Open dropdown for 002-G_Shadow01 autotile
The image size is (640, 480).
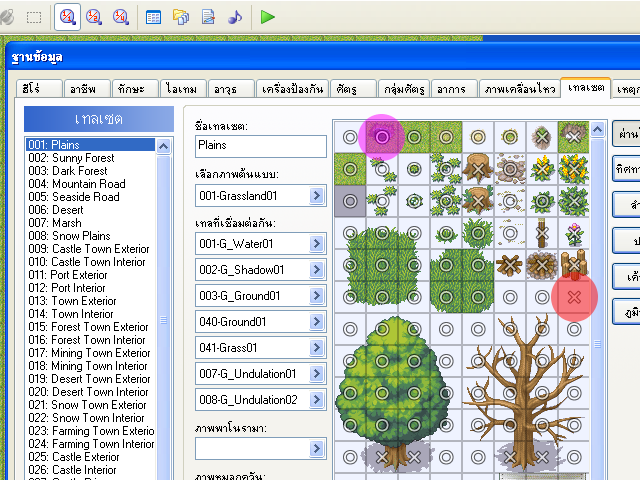pos(317,270)
